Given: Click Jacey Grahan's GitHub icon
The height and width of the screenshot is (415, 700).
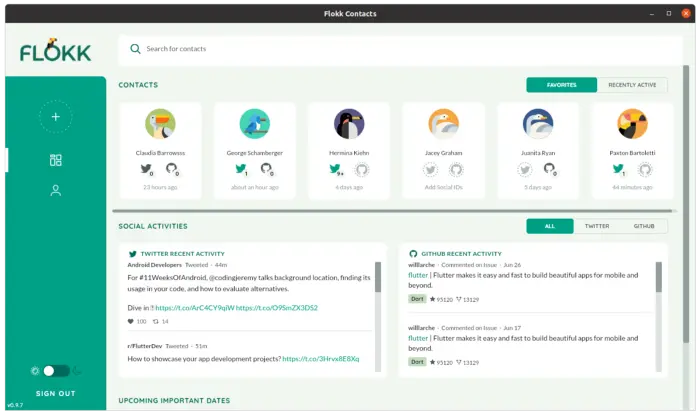Looking at the screenshot, I should coord(456,170).
